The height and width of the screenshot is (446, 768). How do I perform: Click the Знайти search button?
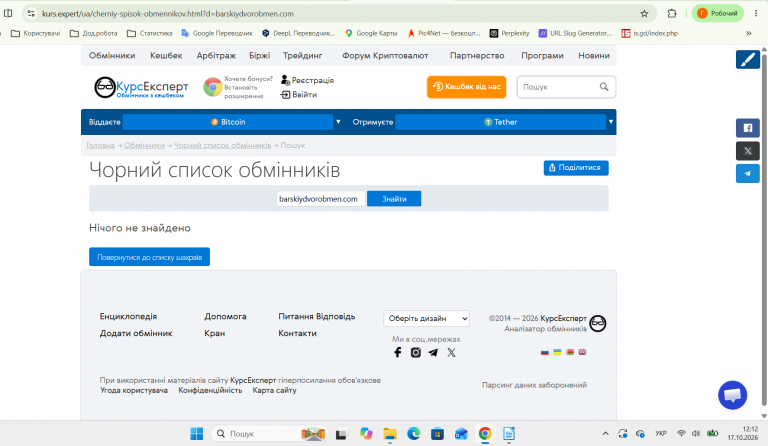[x=394, y=199]
